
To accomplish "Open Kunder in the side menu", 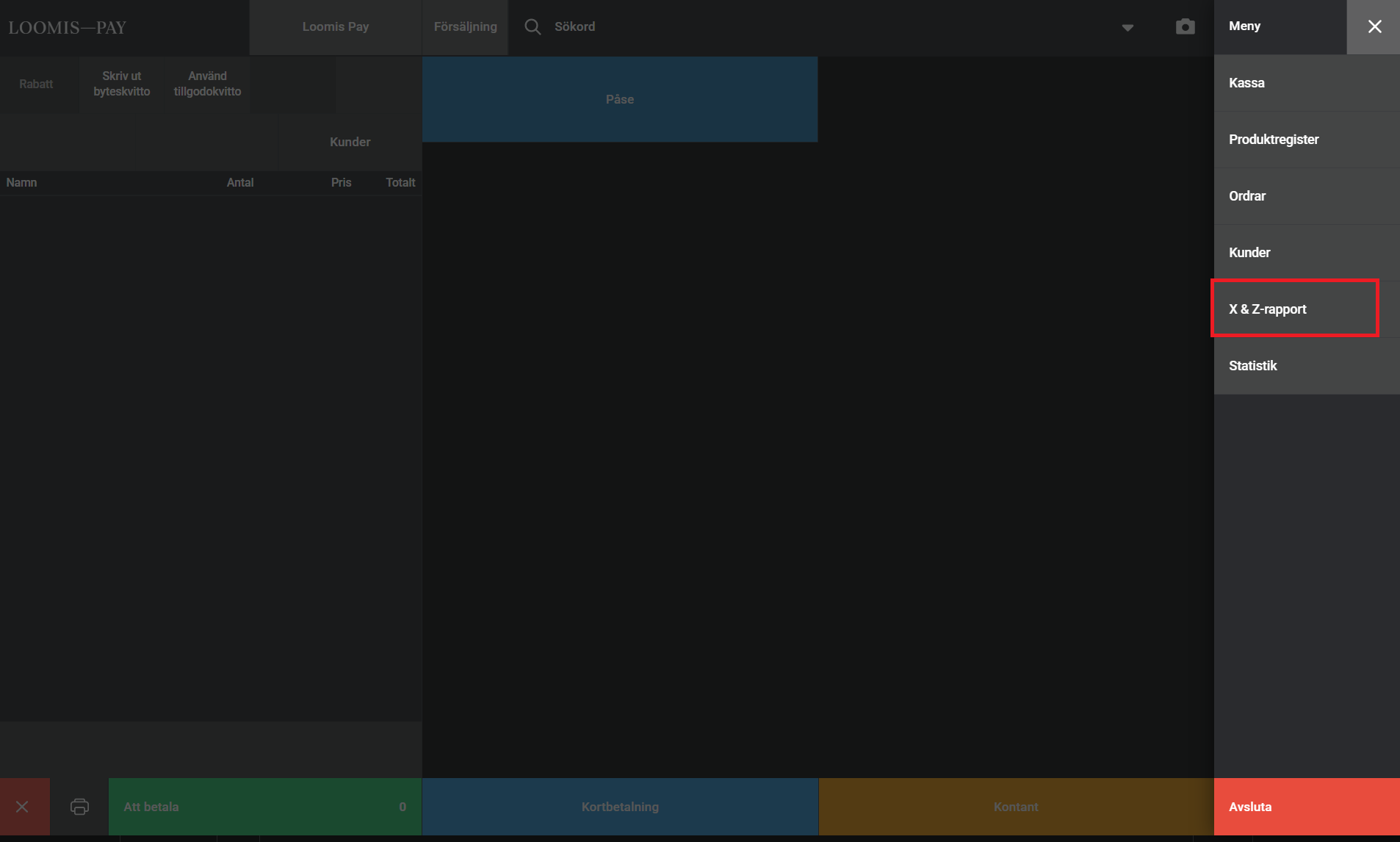I will coord(1306,253).
